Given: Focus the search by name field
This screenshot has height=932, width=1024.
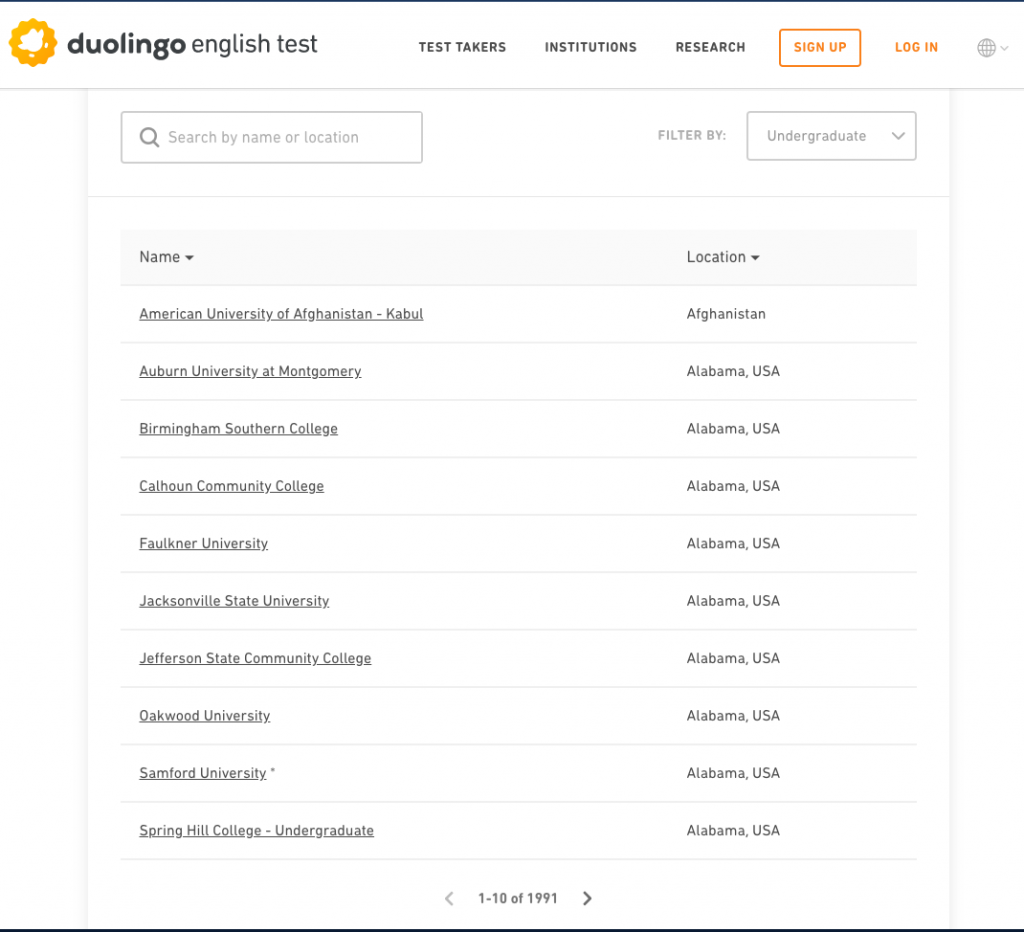Looking at the screenshot, I should pos(272,137).
